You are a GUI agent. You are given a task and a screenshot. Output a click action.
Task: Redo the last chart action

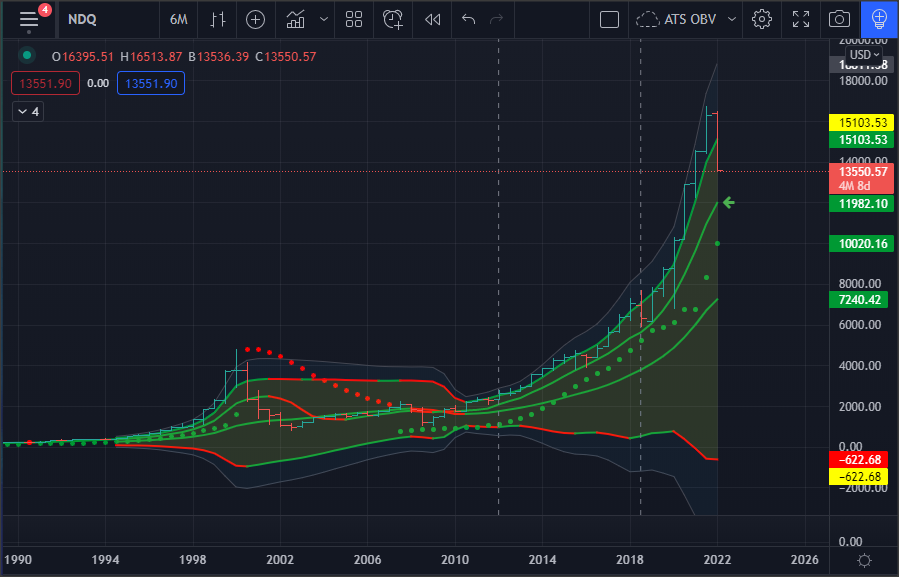(497, 20)
